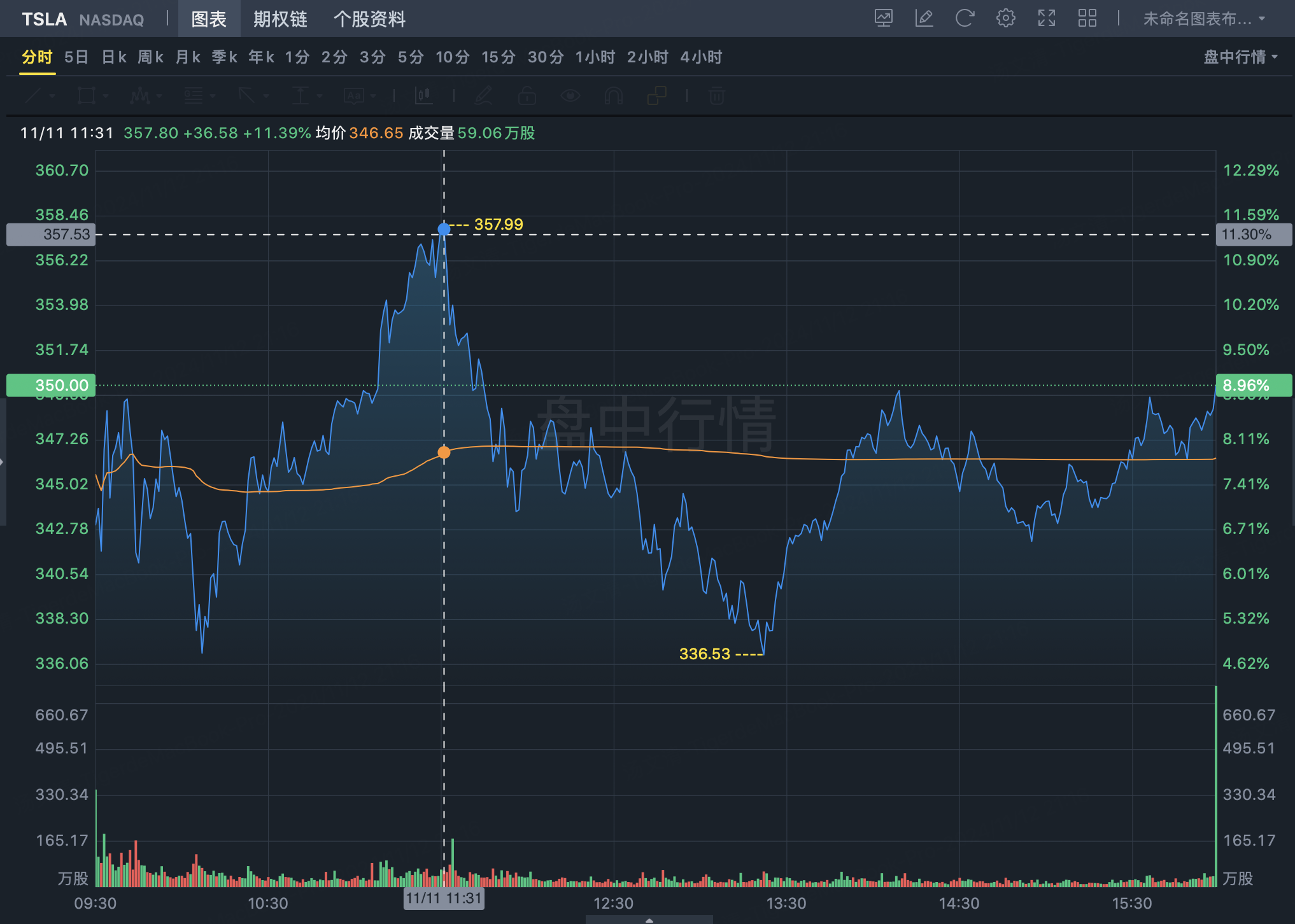
Task: Select the 日k timeframe
Action: pos(114,57)
